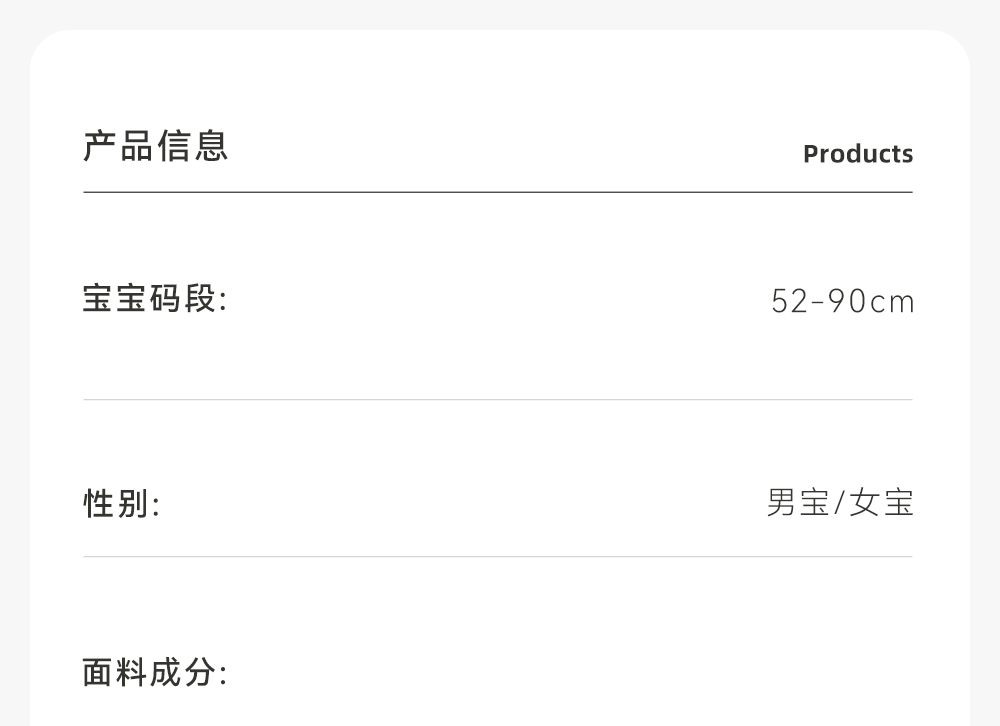This screenshot has width=1000, height=726.
Task: Click blank space between 宝宝码段 and 52-90cm
Action: tap(500, 300)
